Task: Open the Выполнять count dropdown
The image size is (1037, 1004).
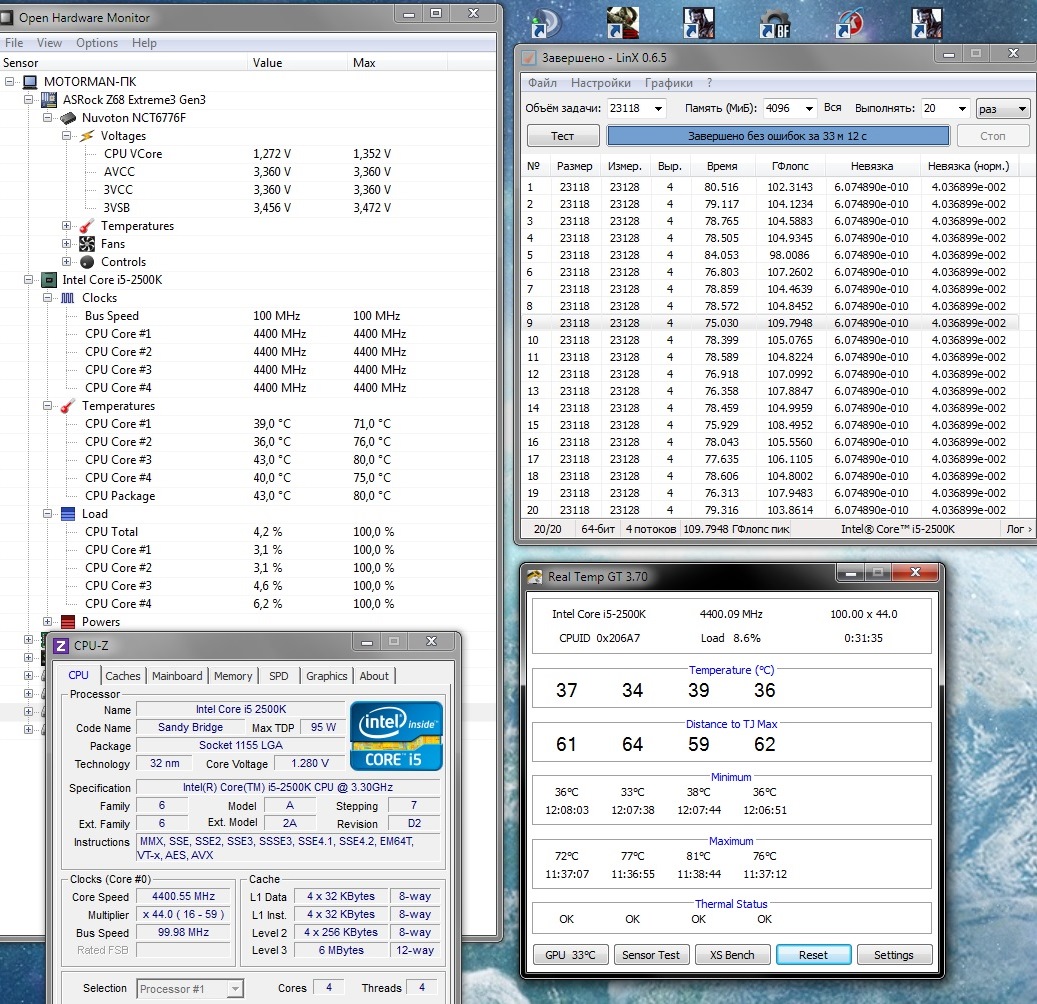Action: click(962, 108)
